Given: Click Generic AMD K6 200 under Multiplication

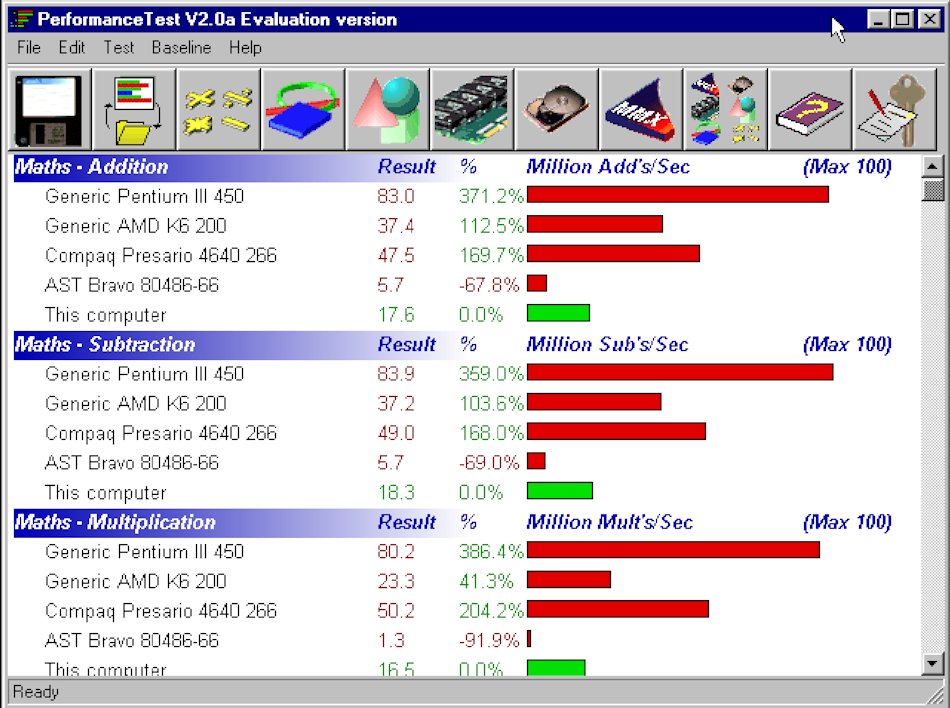Looking at the screenshot, I should (x=136, y=581).
